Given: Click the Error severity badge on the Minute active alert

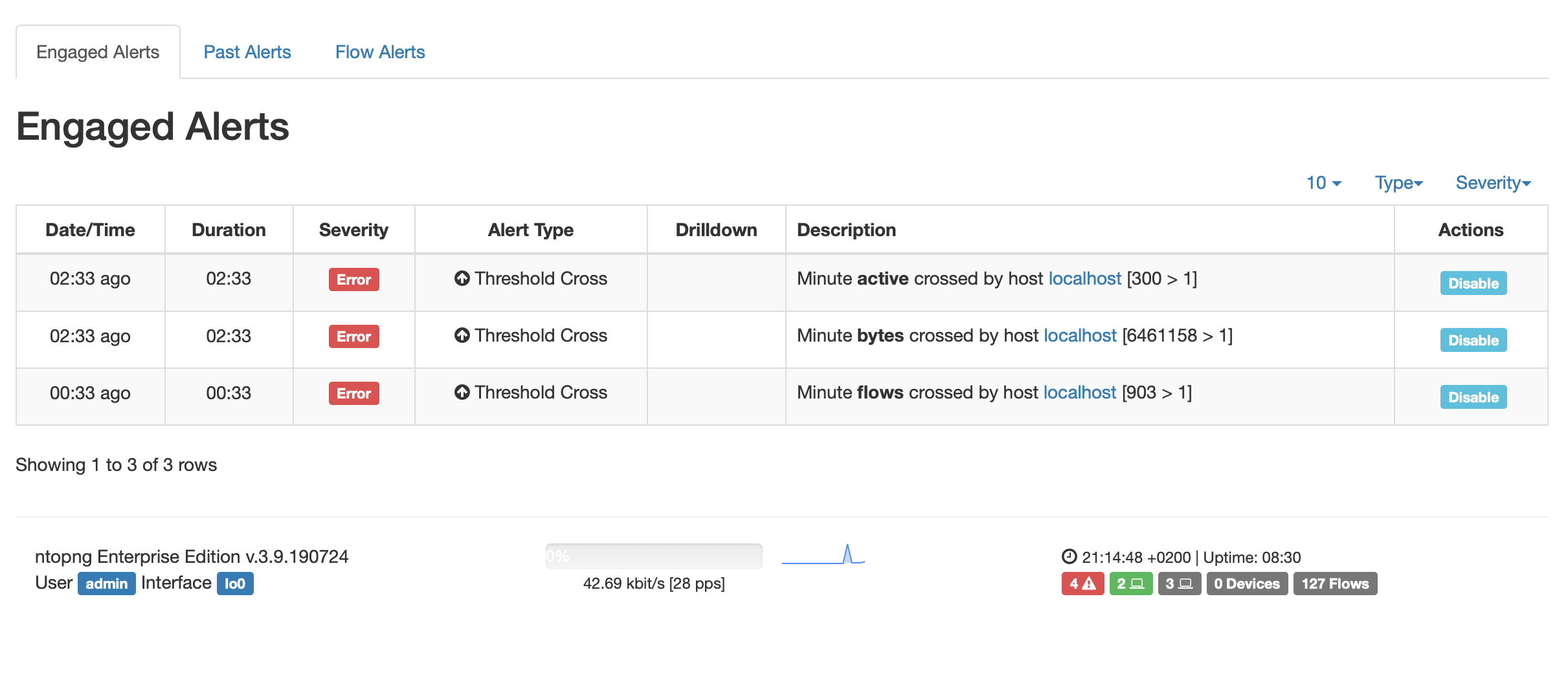Looking at the screenshot, I should click(x=353, y=280).
